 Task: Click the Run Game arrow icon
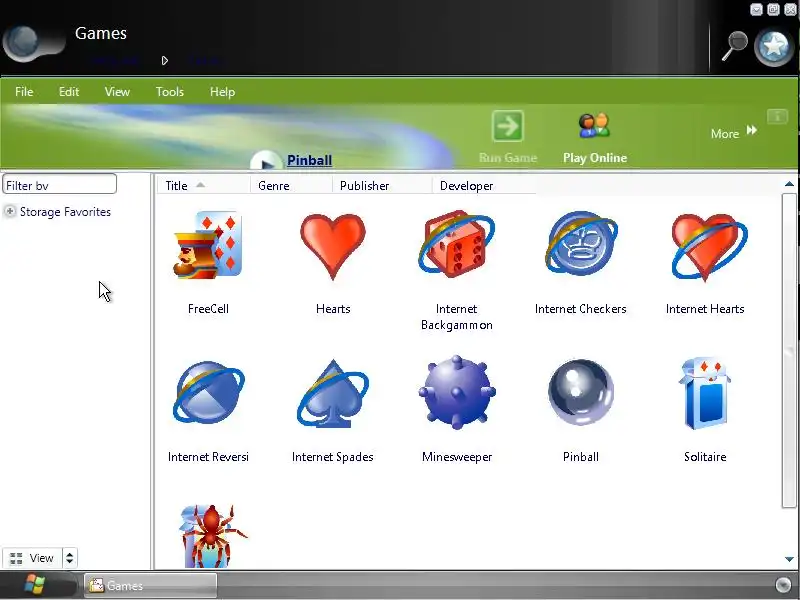coord(508,126)
